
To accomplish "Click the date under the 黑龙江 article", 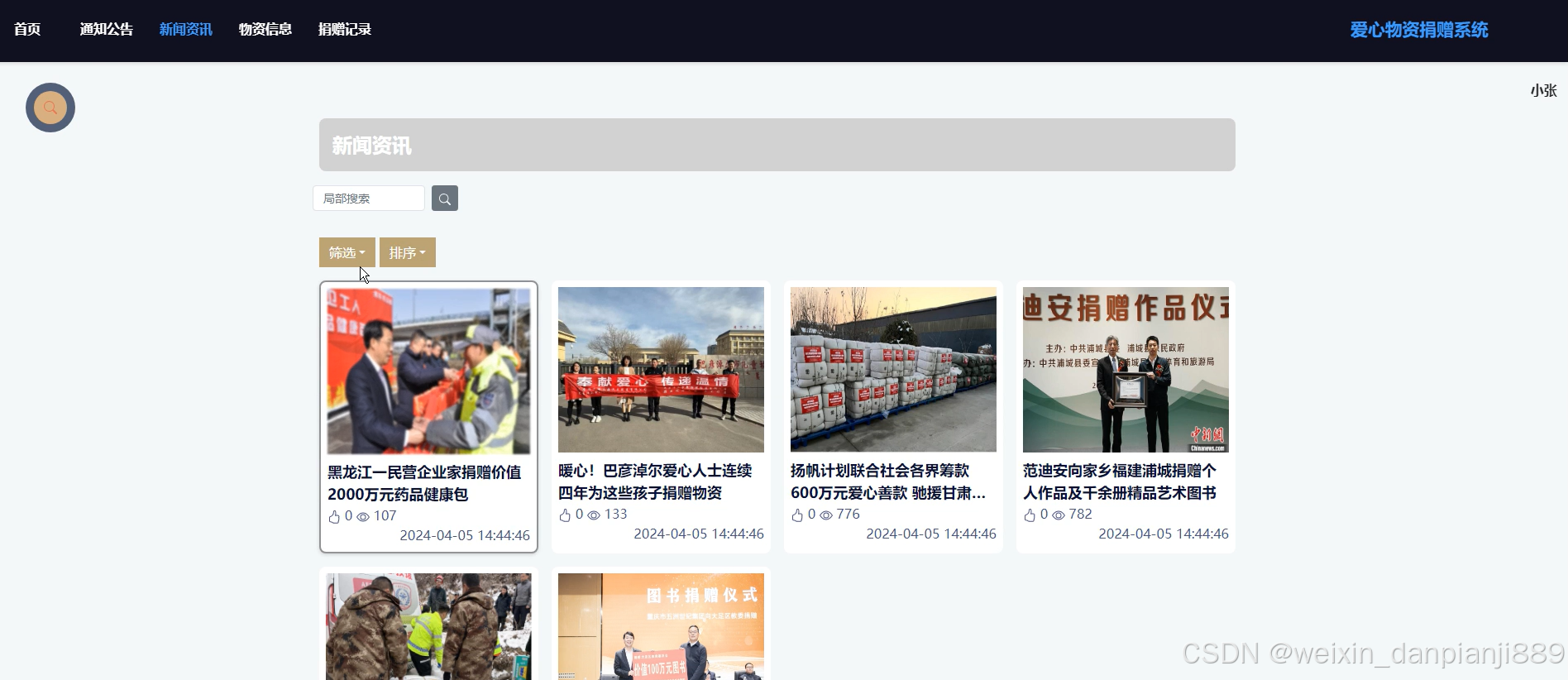I will click(465, 536).
